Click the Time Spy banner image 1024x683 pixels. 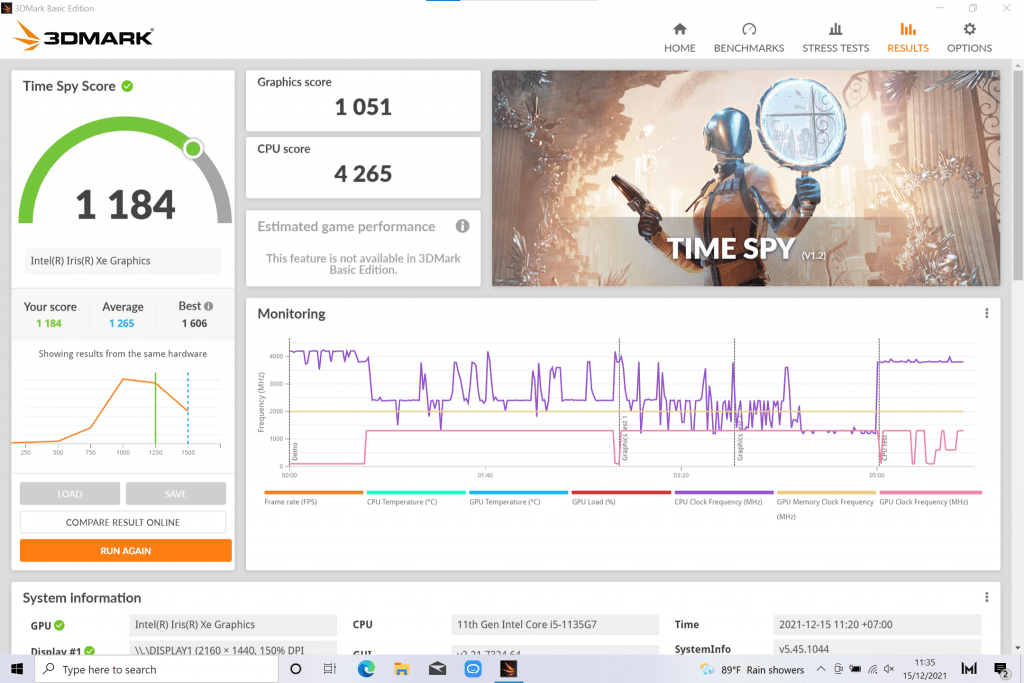point(746,178)
